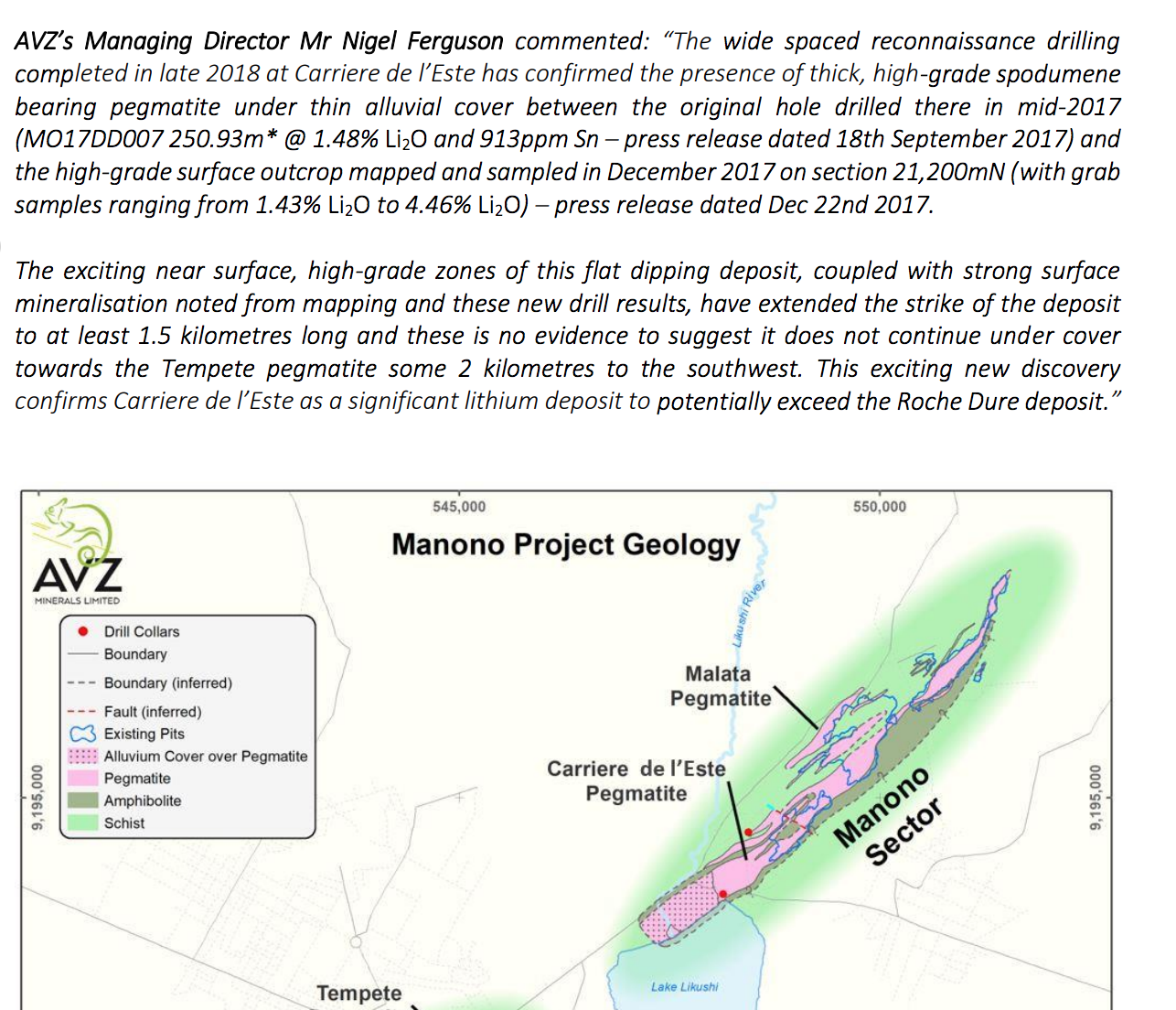Click the "Amphibolite" legend label

(x=143, y=800)
